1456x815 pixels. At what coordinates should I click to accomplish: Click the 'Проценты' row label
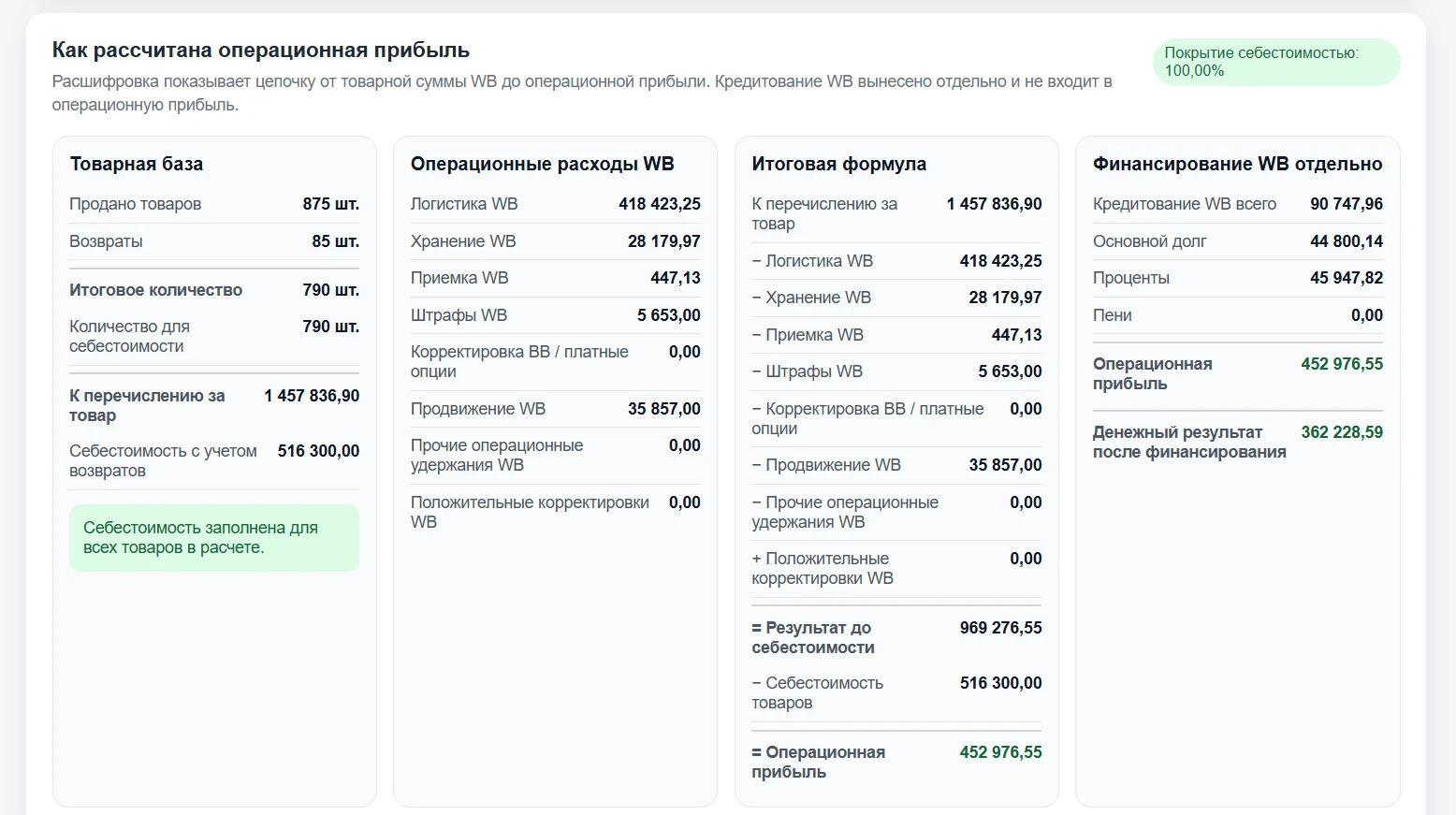tap(1131, 278)
